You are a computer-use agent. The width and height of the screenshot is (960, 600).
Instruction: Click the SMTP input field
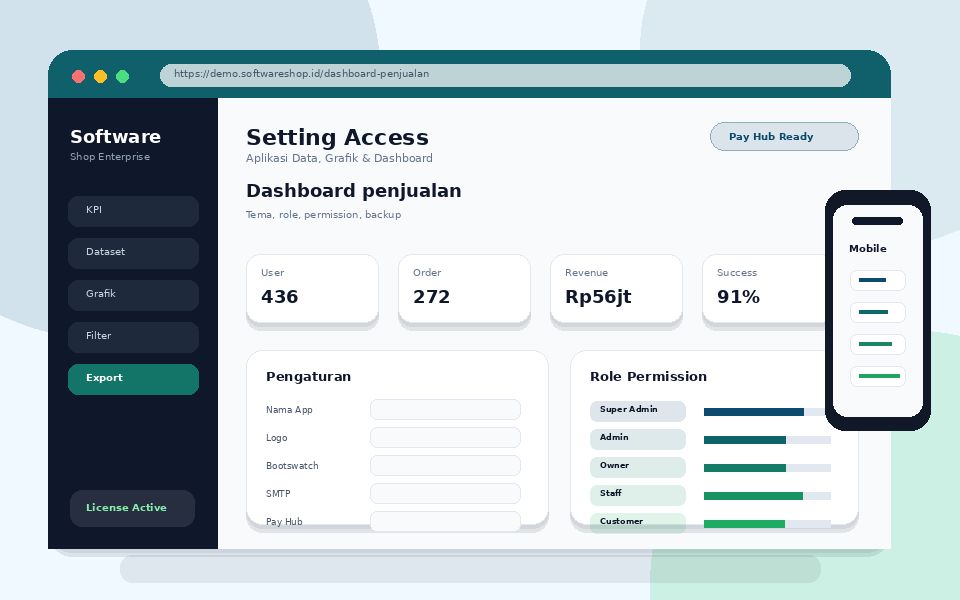445,493
